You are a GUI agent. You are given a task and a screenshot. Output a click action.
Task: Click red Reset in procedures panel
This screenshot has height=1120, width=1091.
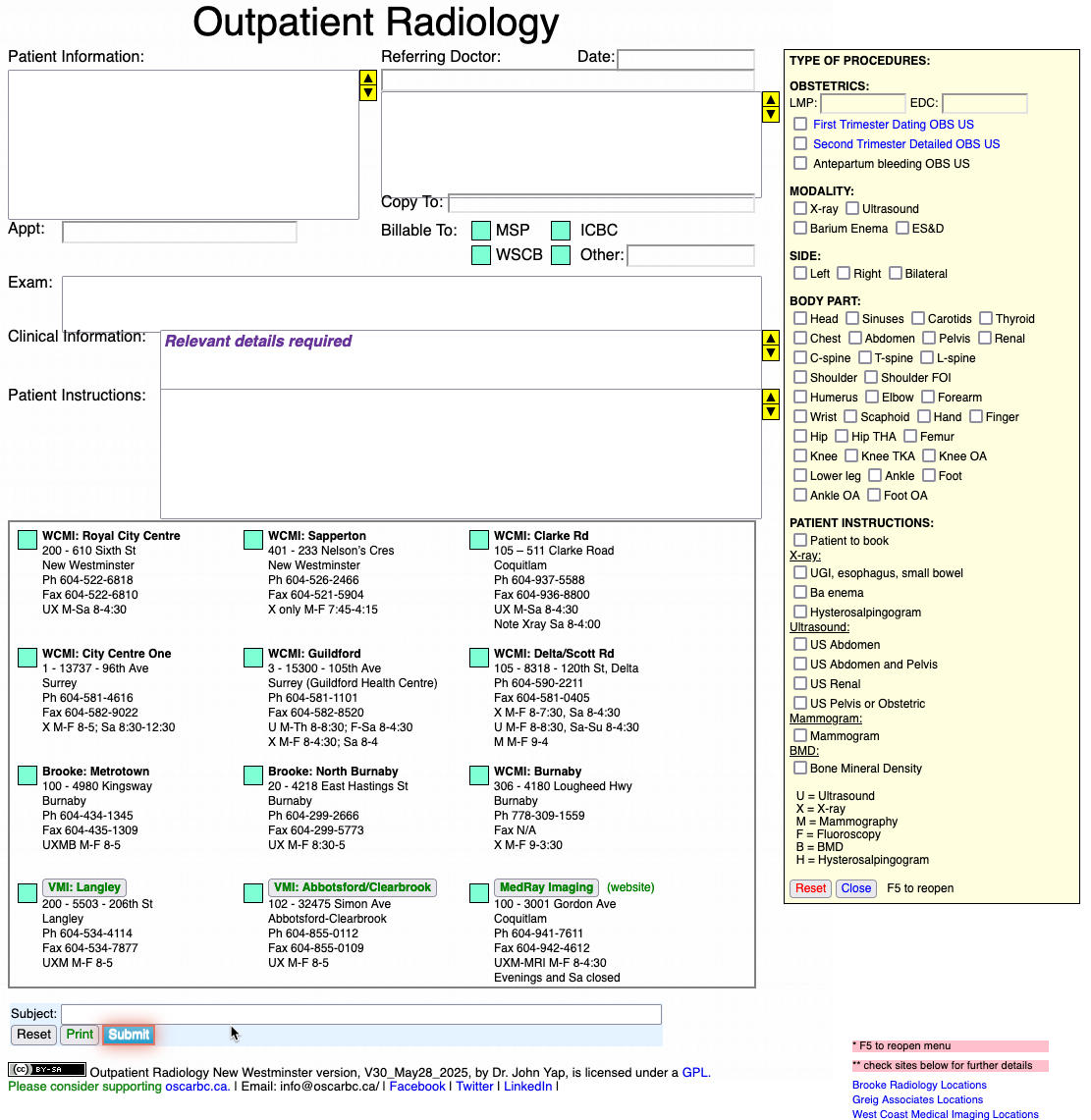(810, 888)
